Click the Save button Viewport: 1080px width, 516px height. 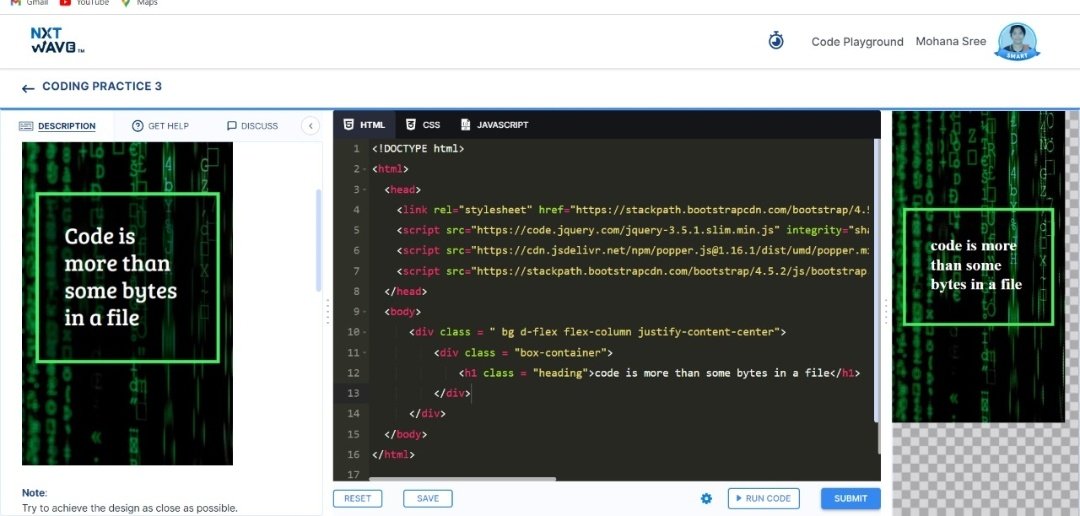coord(428,498)
